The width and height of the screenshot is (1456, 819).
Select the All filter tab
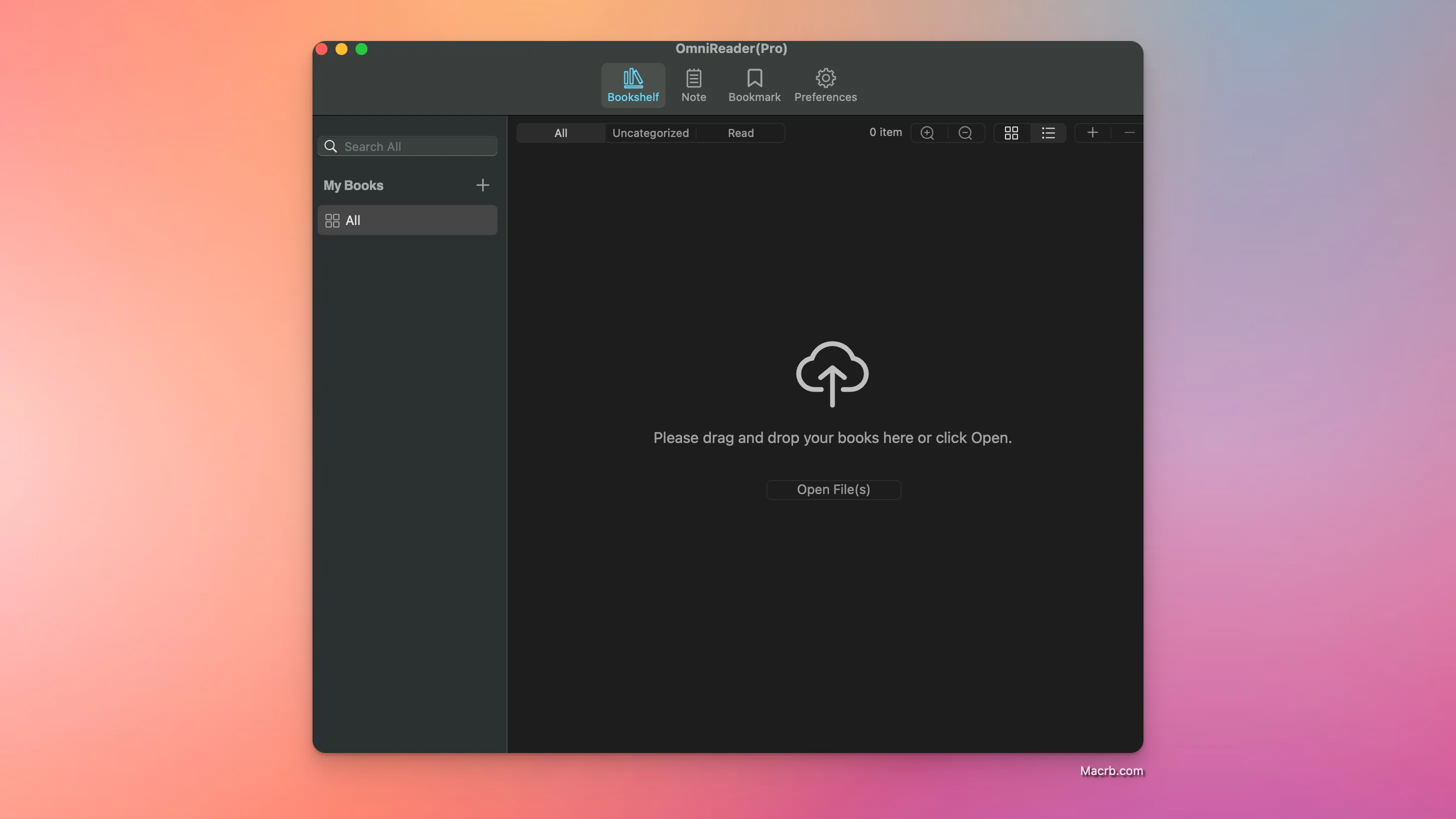pyautogui.click(x=560, y=133)
